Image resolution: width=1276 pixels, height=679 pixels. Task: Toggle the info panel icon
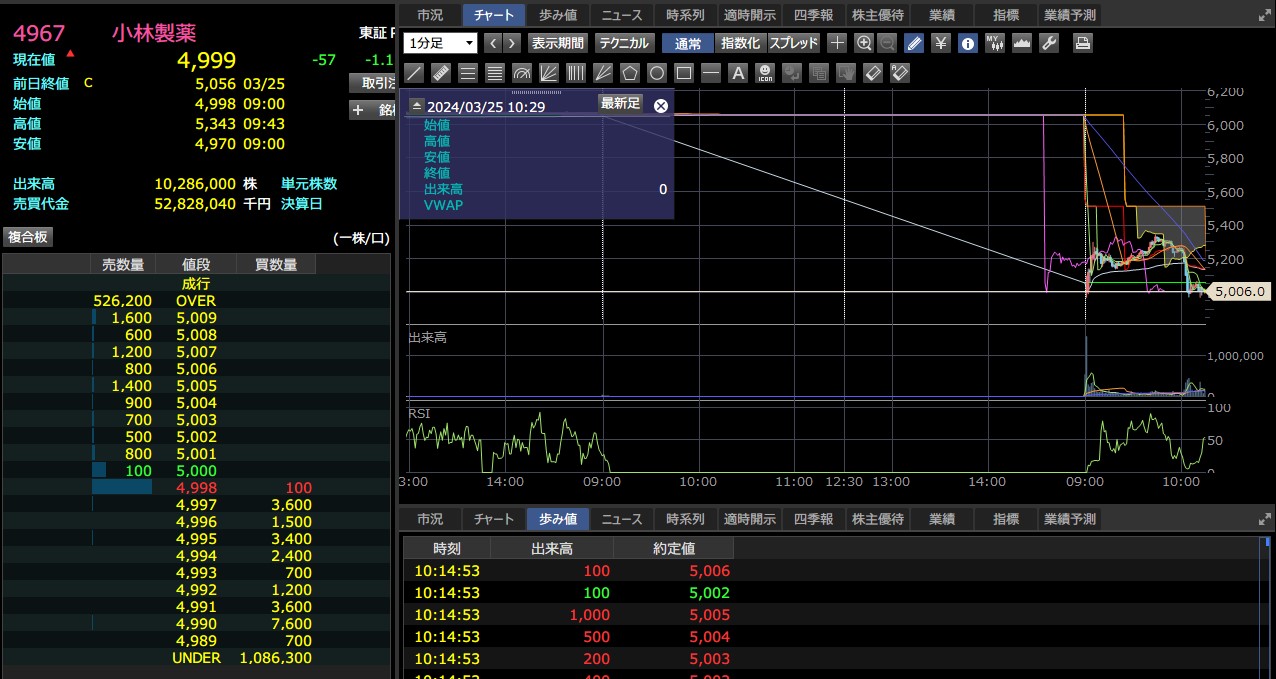(x=968, y=43)
